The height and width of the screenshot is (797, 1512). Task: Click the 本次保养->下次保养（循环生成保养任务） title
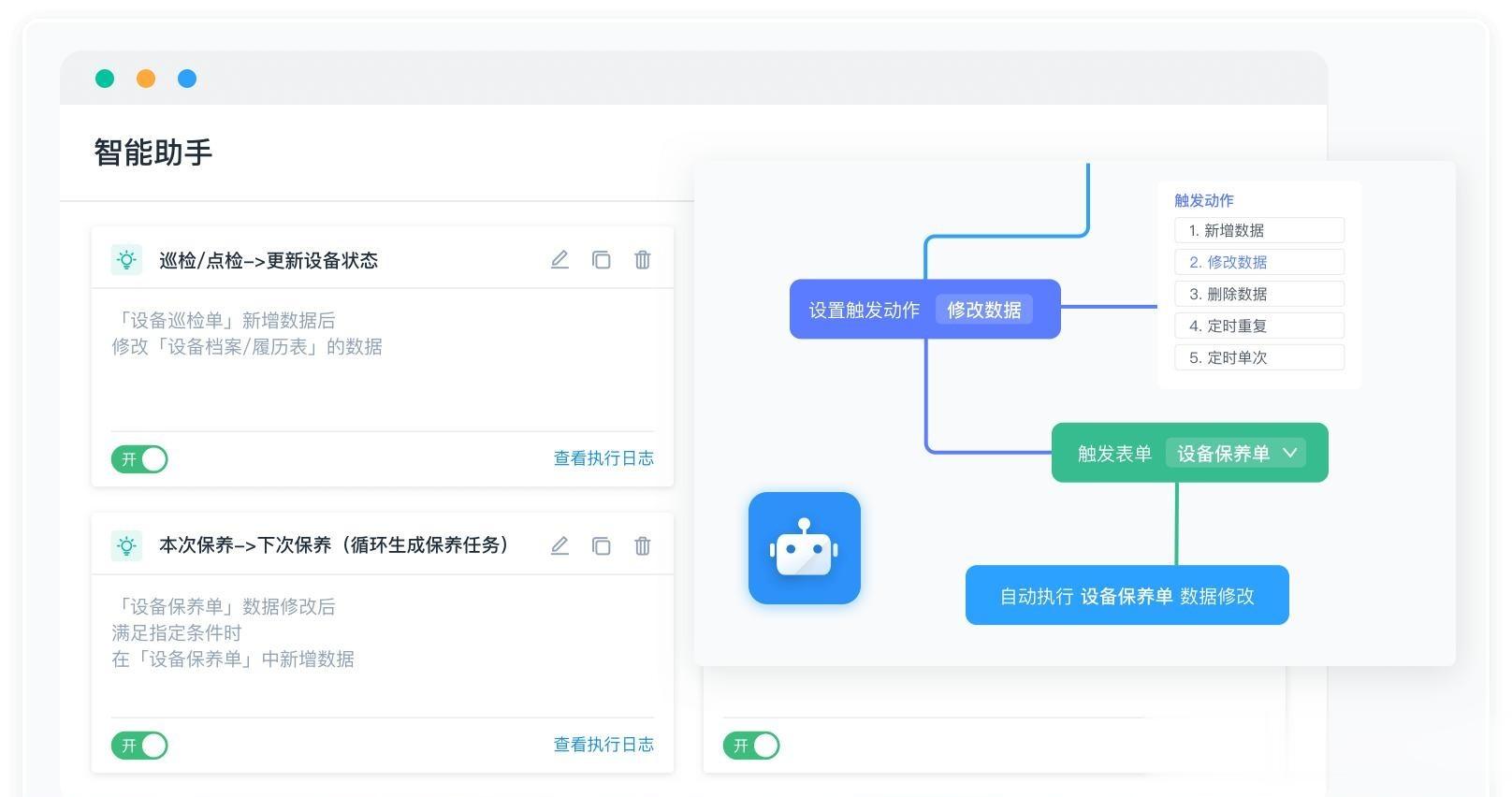tap(337, 545)
